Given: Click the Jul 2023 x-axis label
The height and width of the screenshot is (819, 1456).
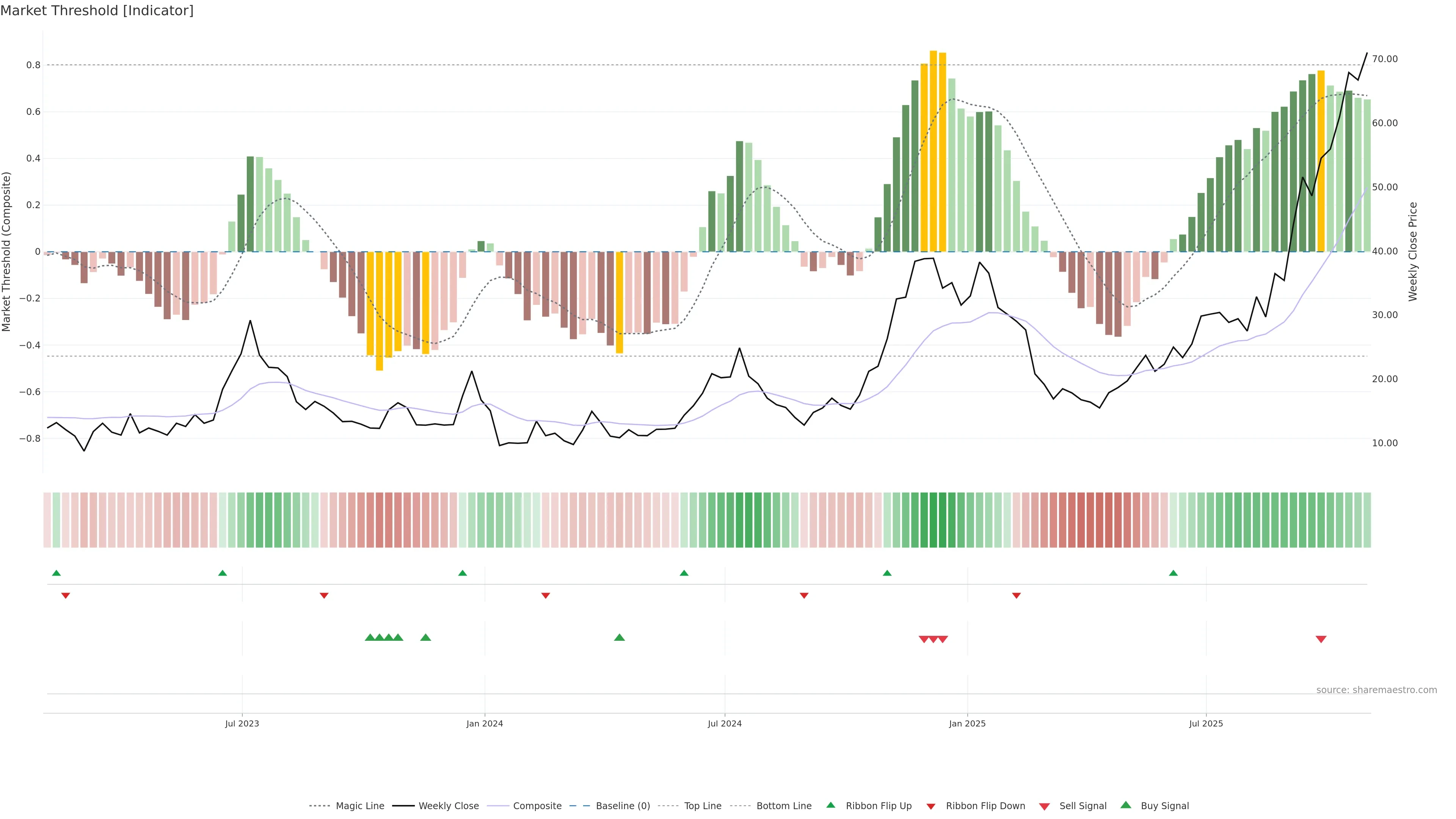Looking at the screenshot, I should [242, 723].
